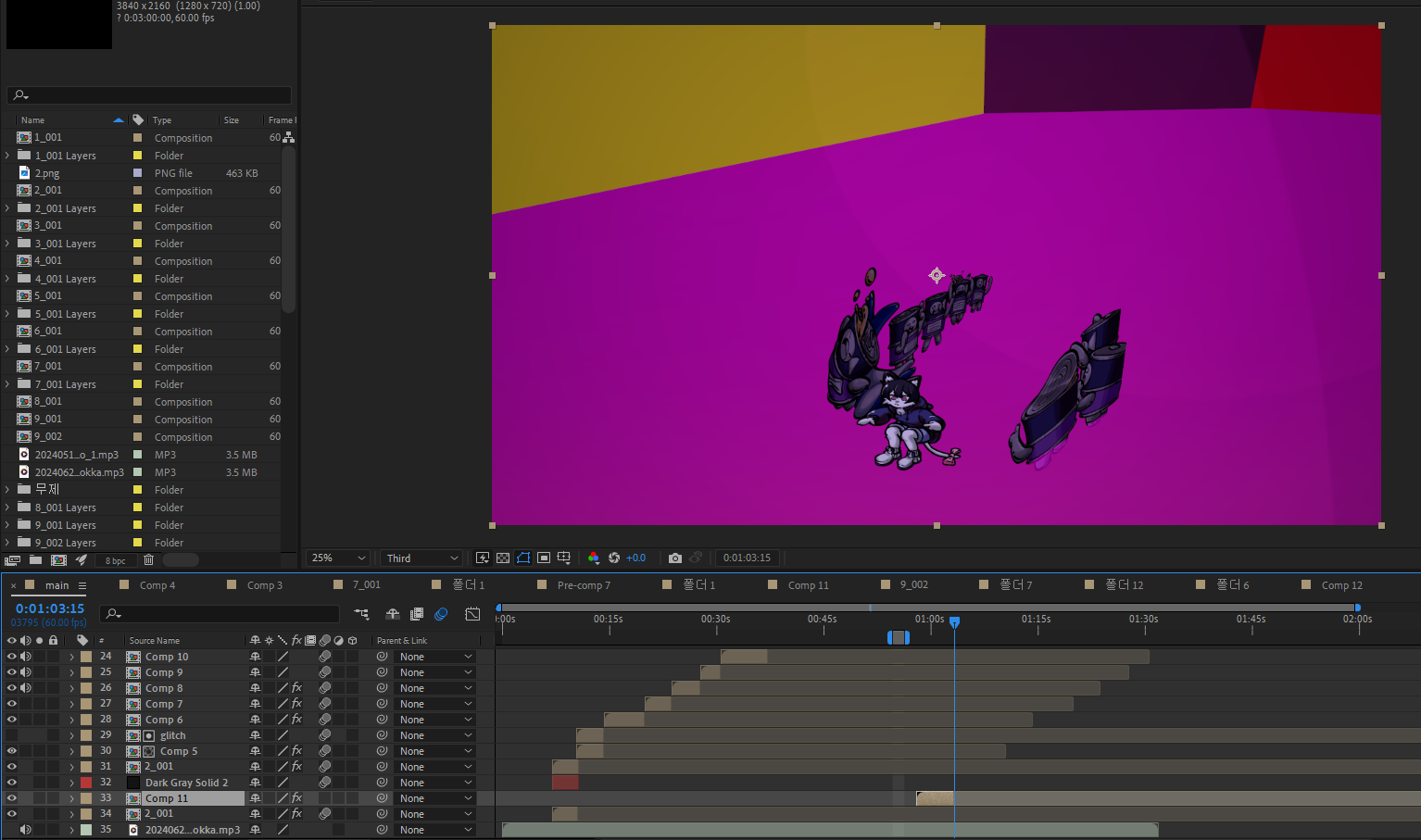Open the Show Channel RGB color menu
This screenshot has height=840, width=1421.
pyautogui.click(x=594, y=558)
